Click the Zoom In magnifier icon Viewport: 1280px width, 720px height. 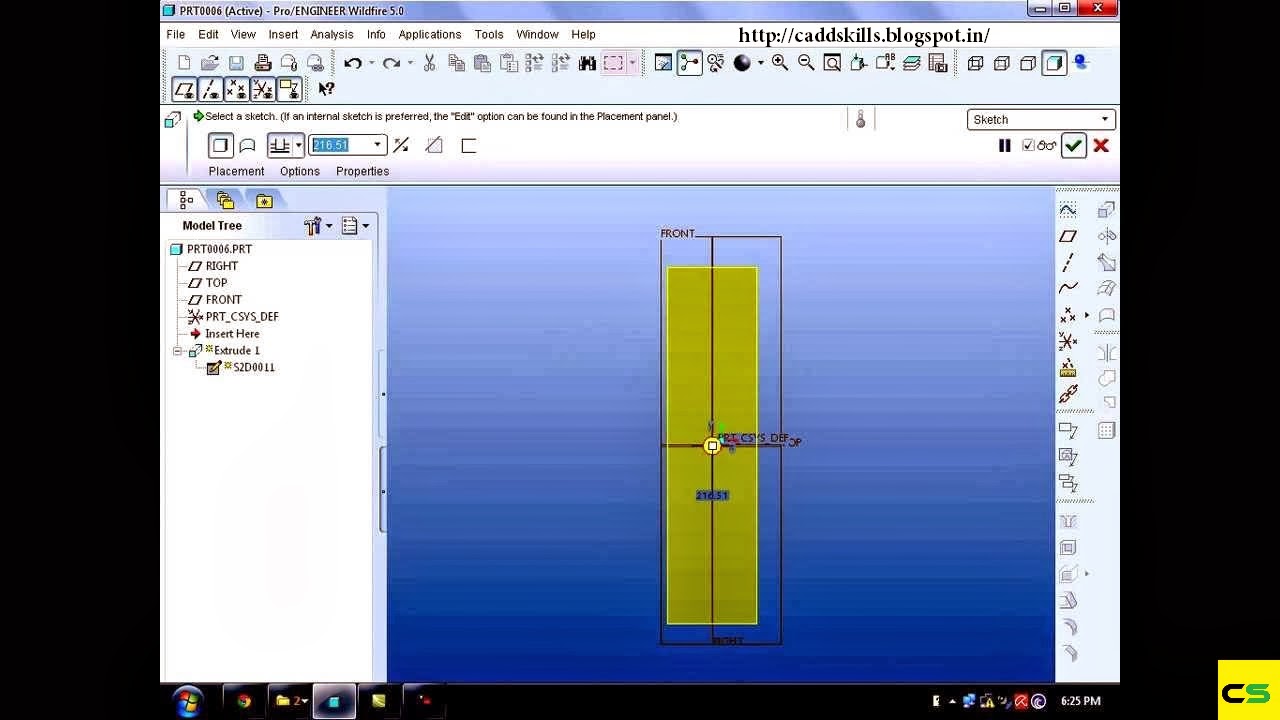[779, 62]
